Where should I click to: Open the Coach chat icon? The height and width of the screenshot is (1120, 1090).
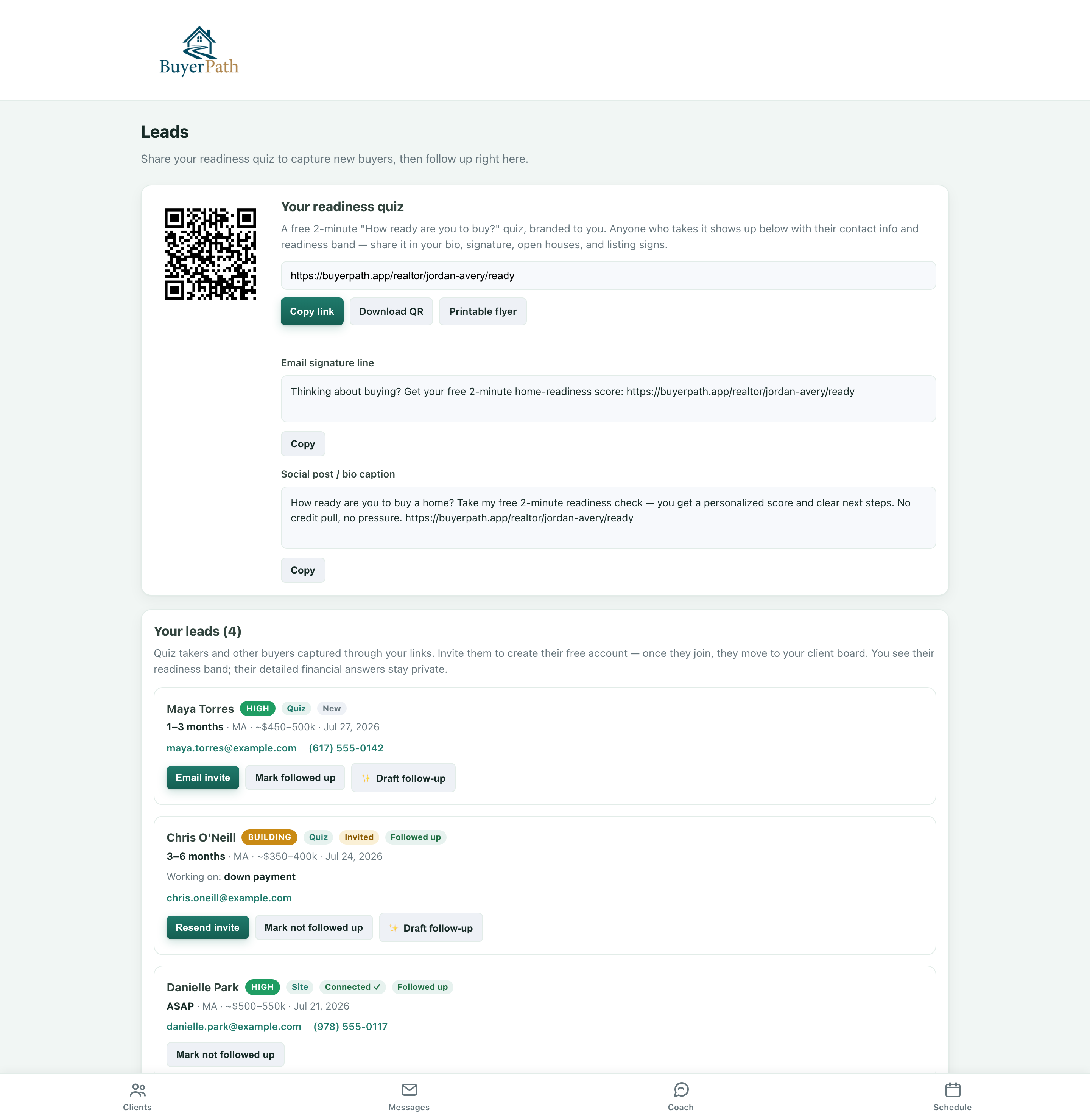(680, 1090)
